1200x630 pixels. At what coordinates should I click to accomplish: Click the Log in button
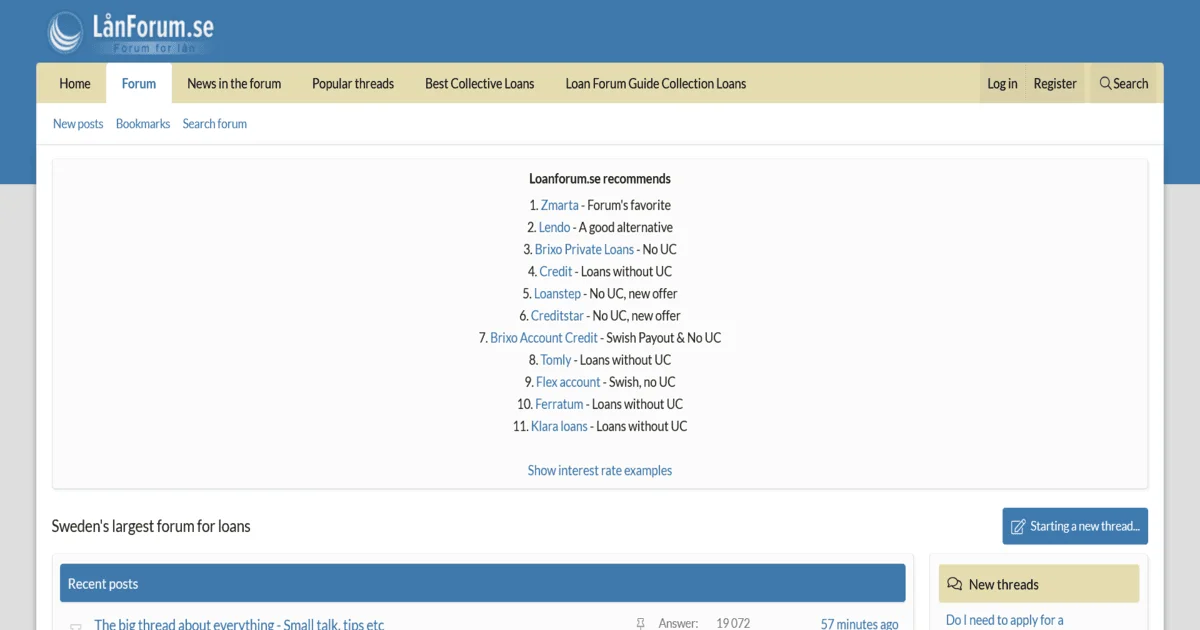point(1002,84)
